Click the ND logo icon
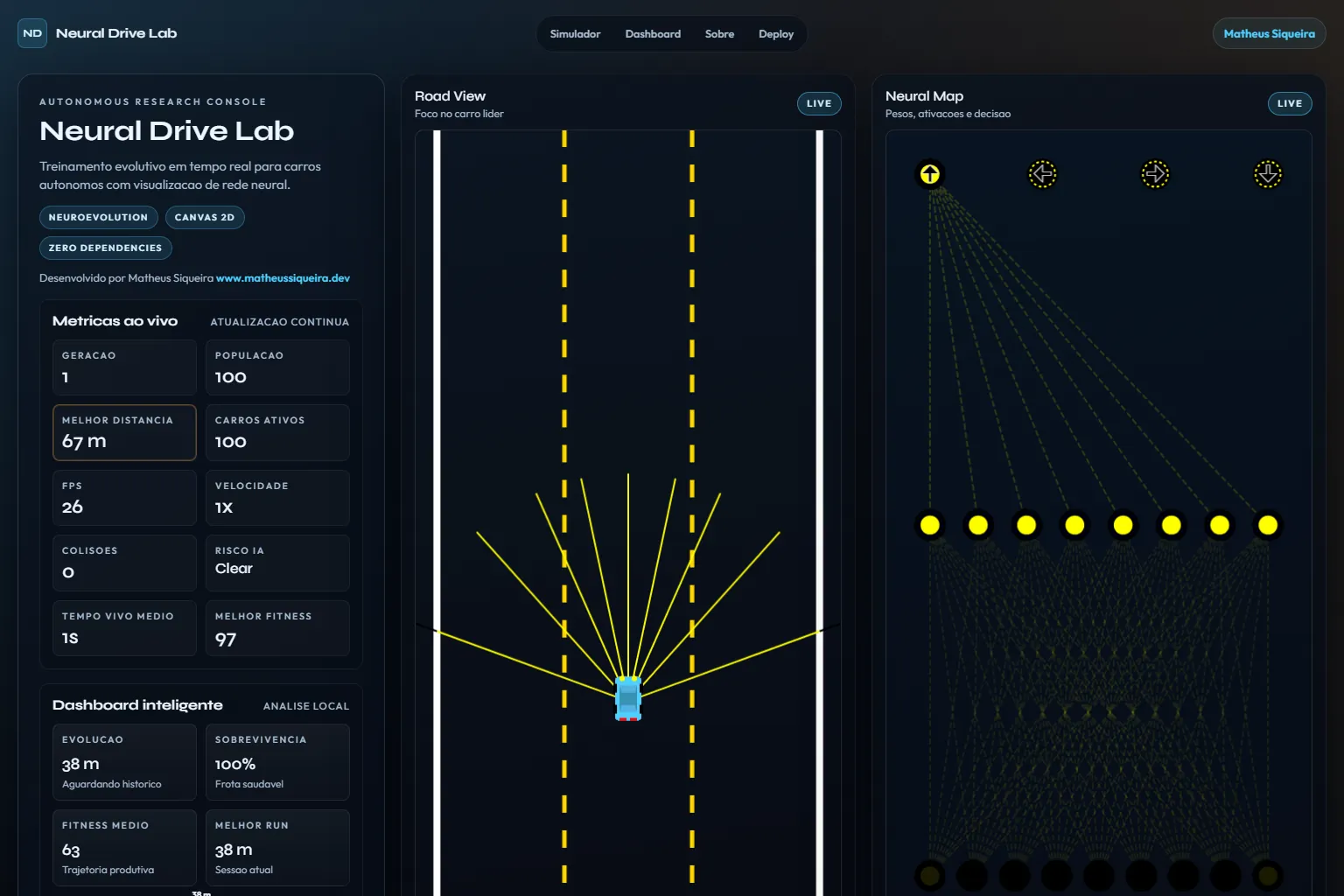 [x=32, y=33]
